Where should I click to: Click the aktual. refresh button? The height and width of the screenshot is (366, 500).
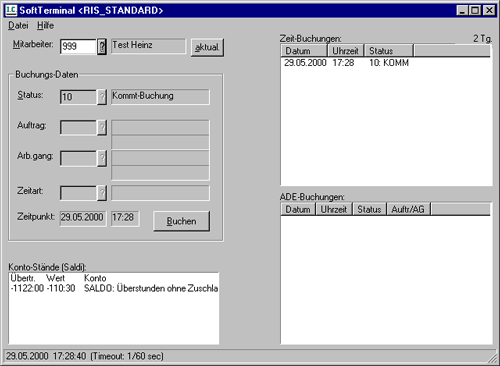point(207,47)
